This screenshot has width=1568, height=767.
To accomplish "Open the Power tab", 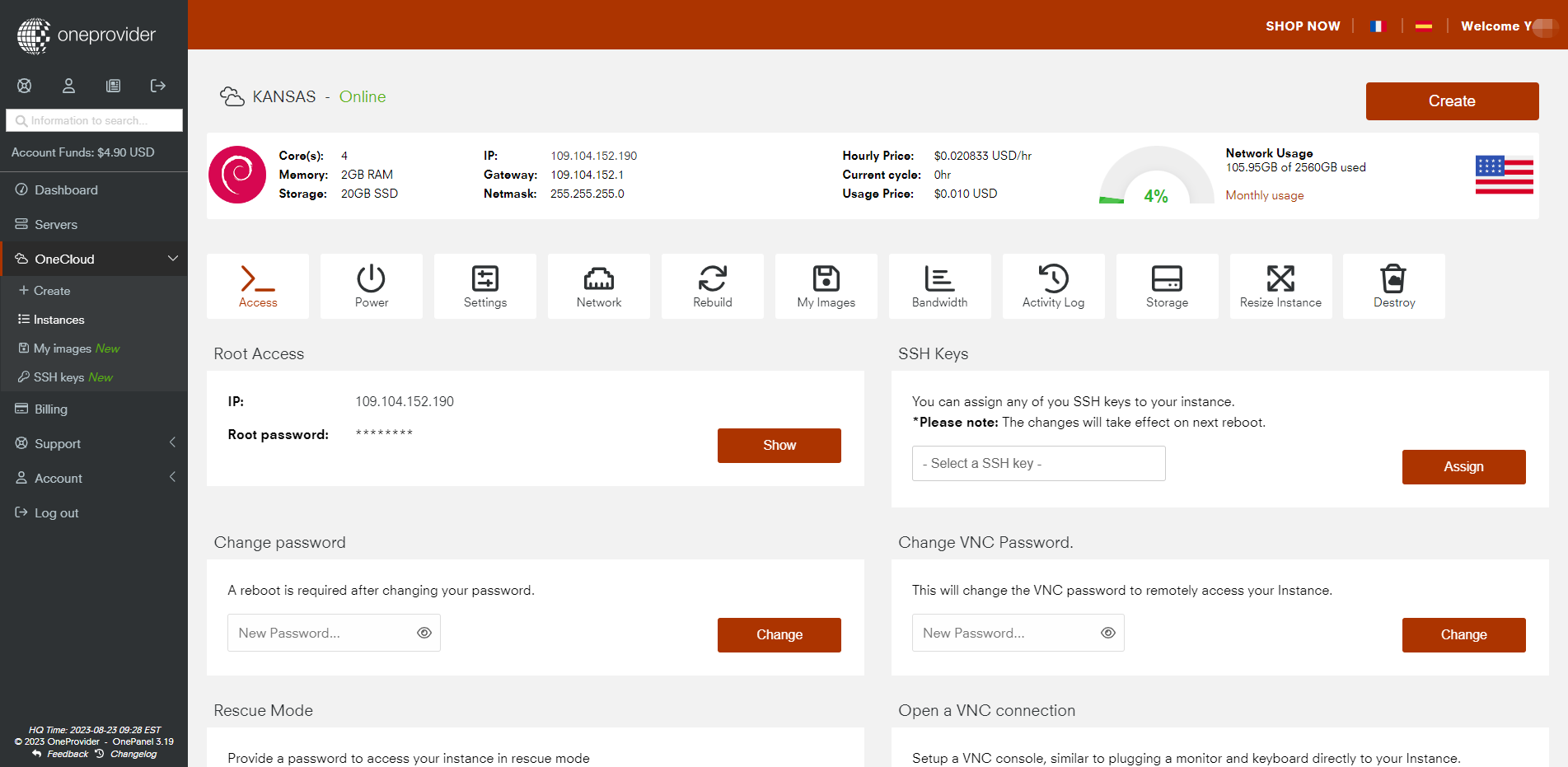I will (x=372, y=286).
